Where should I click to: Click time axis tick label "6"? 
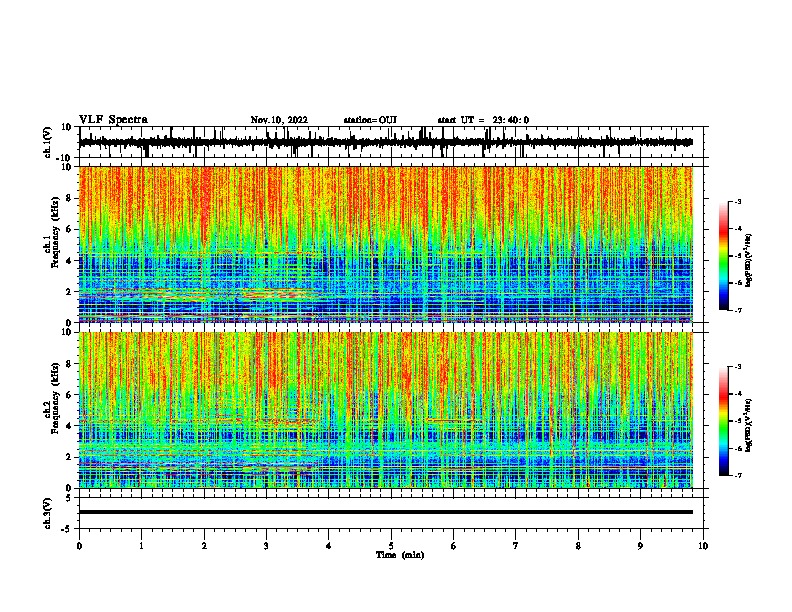tap(454, 546)
